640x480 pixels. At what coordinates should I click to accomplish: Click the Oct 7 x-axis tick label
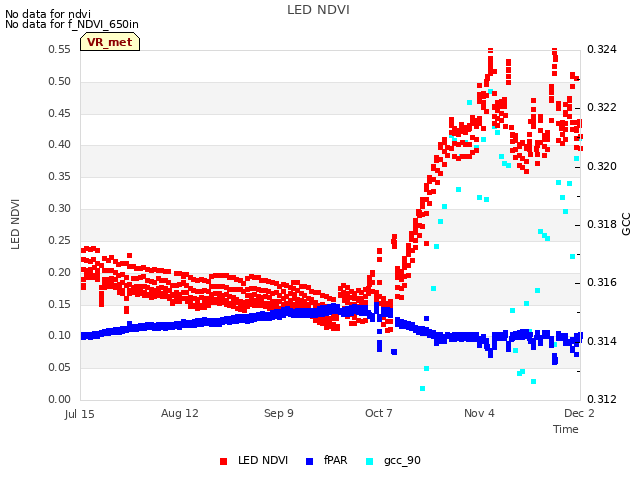click(x=379, y=413)
